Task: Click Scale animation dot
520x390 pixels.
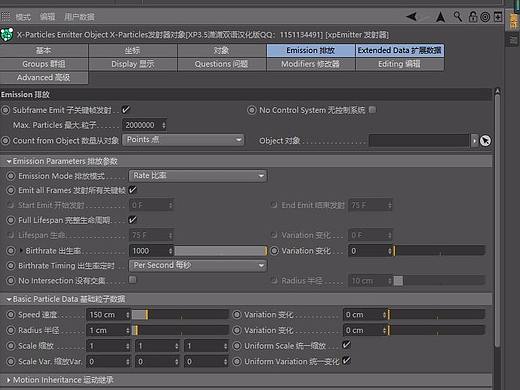Action: coord(11,346)
